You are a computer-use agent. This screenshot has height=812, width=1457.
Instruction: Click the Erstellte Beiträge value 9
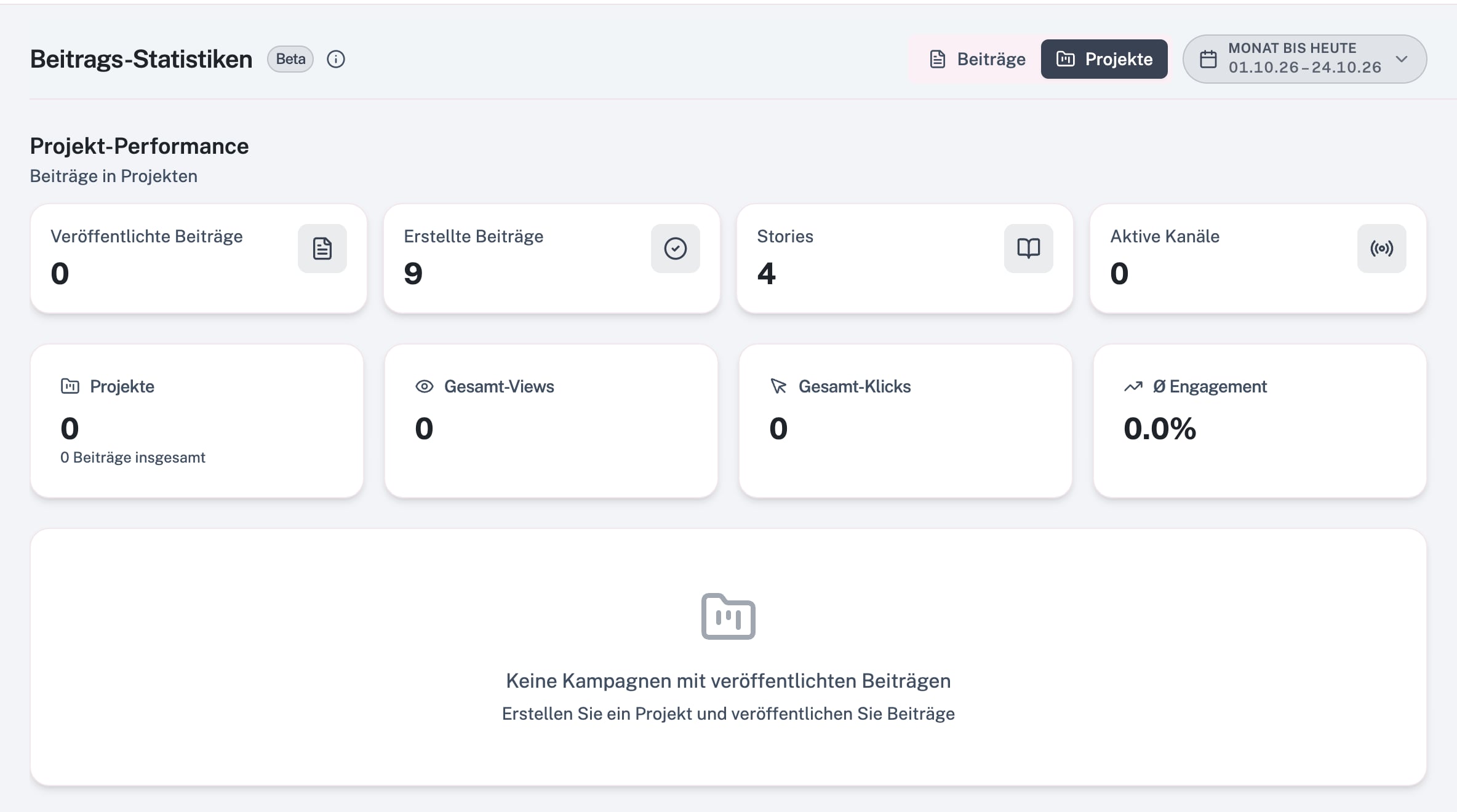pyautogui.click(x=413, y=274)
